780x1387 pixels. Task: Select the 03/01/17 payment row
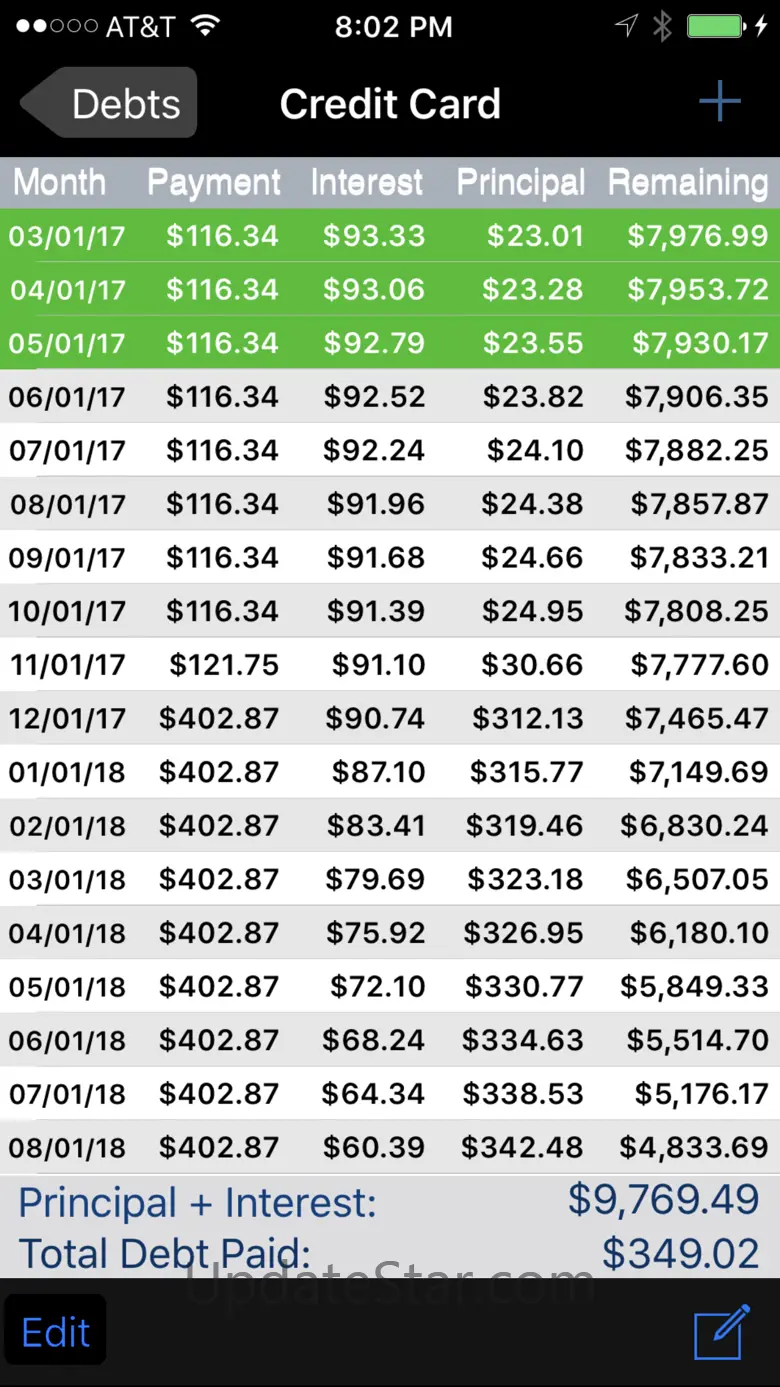coord(390,236)
